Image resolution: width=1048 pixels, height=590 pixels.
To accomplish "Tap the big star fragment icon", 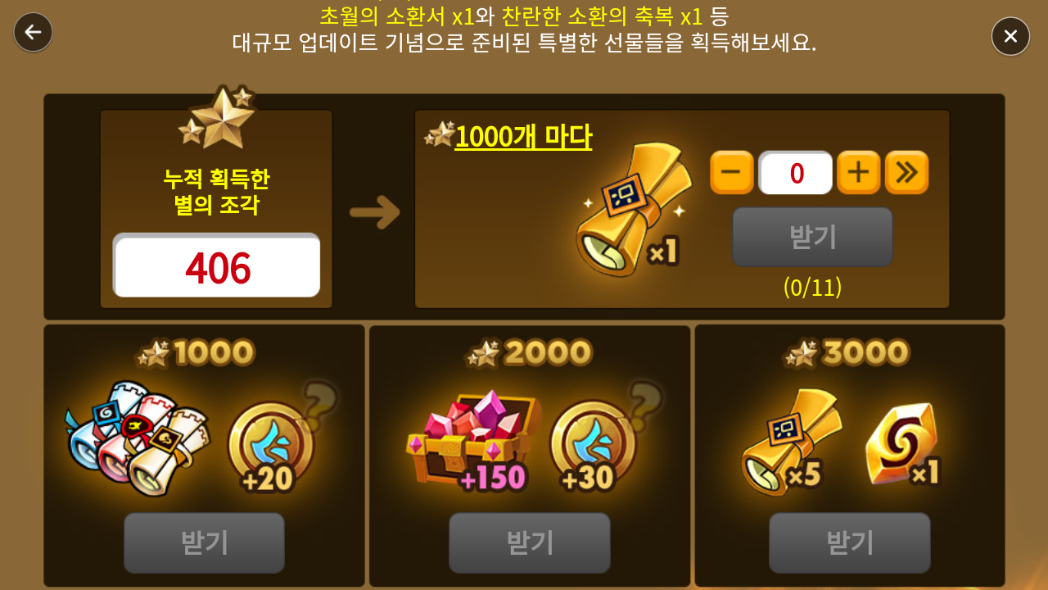I will [x=217, y=118].
